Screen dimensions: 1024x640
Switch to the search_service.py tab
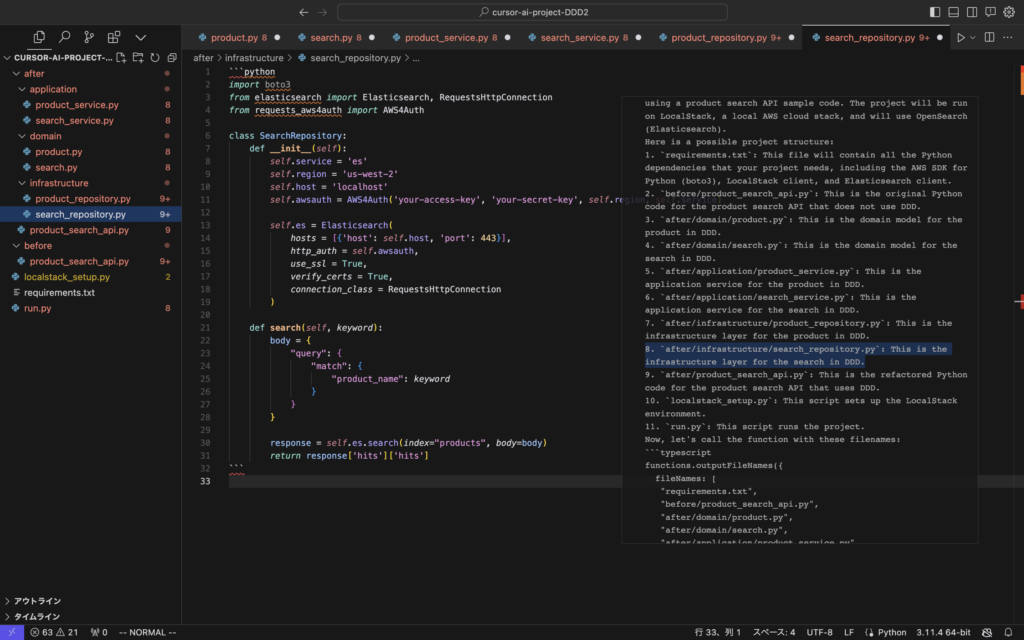click(x=584, y=37)
